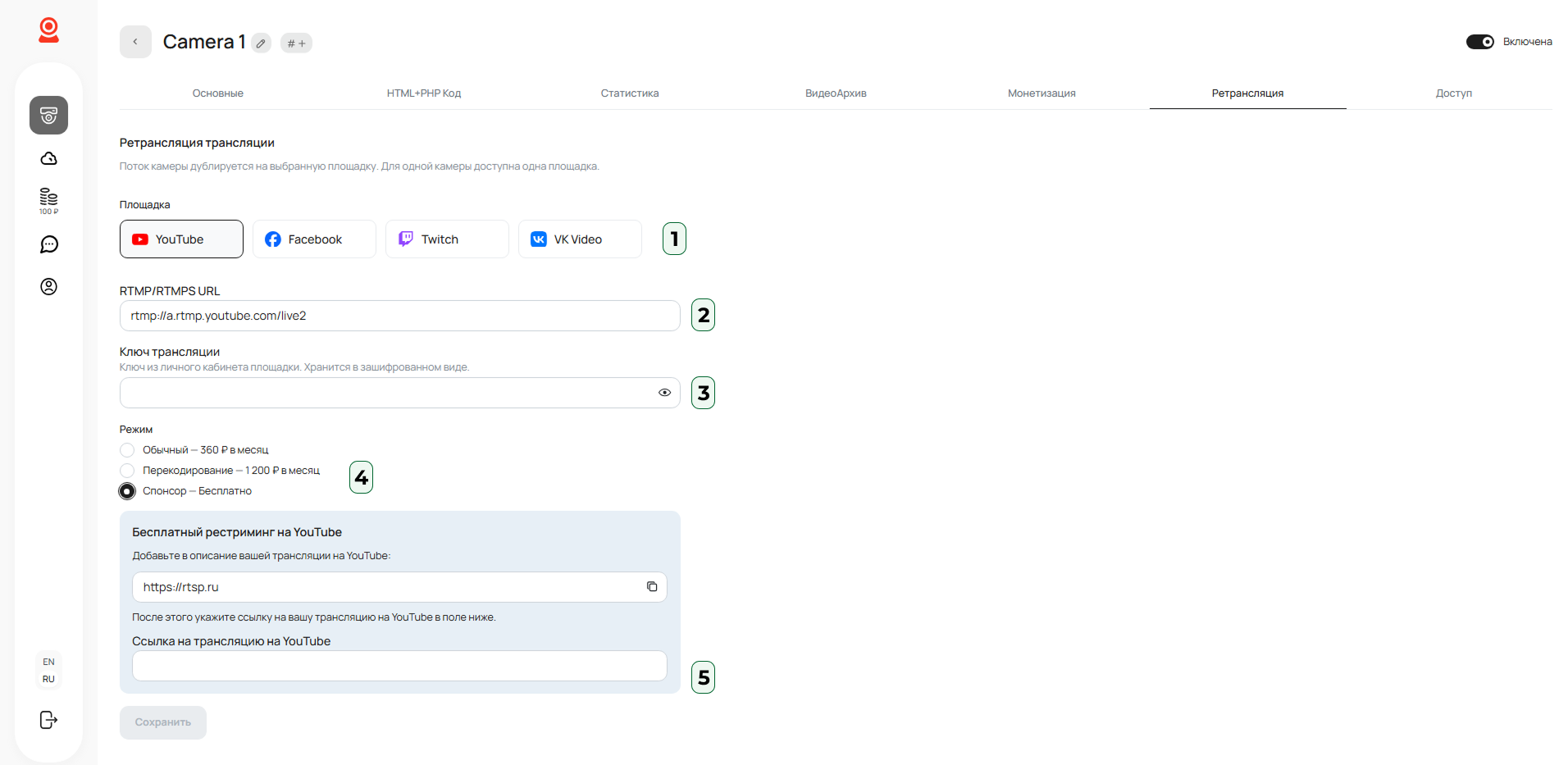Click the 'Сохранить' save button
1568x765 pixels.
point(163,722)
